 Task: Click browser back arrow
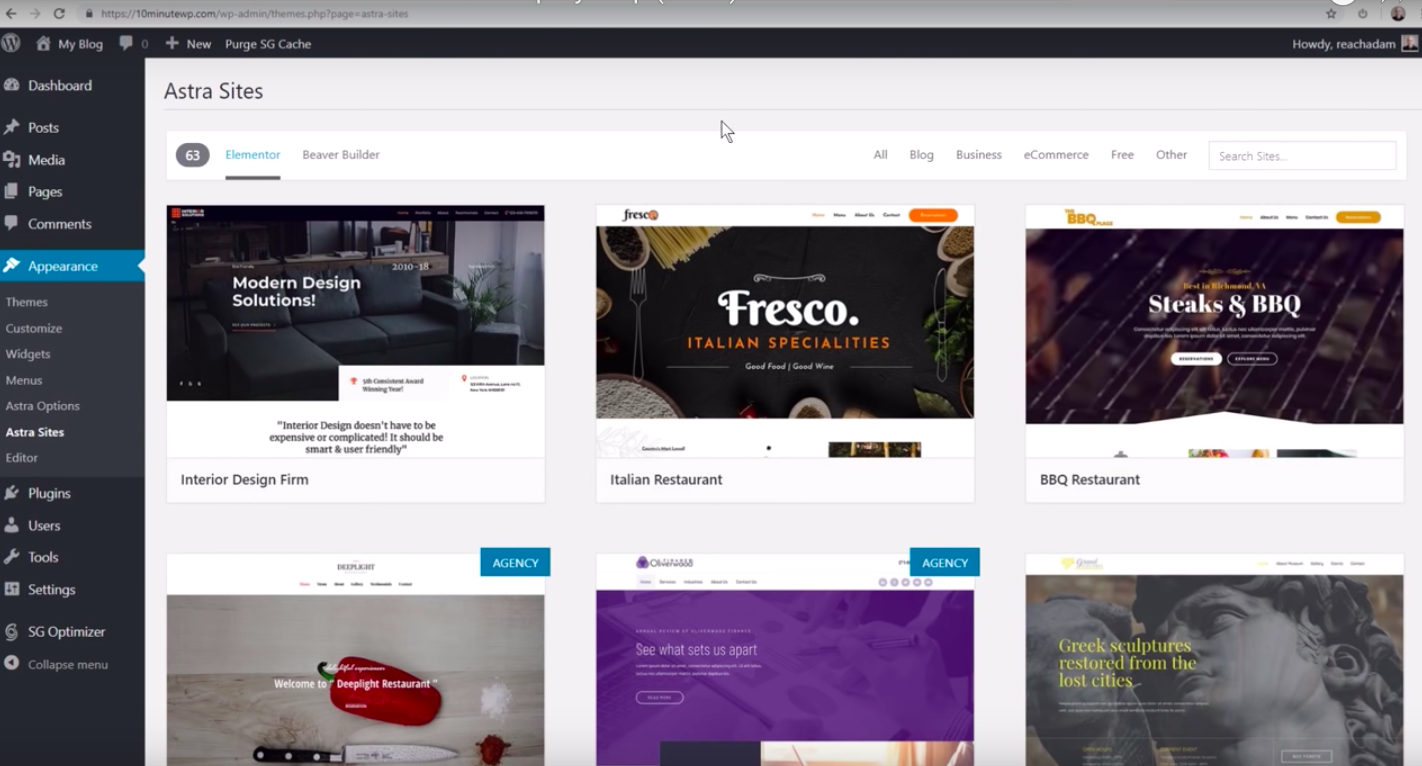(11, 13)
